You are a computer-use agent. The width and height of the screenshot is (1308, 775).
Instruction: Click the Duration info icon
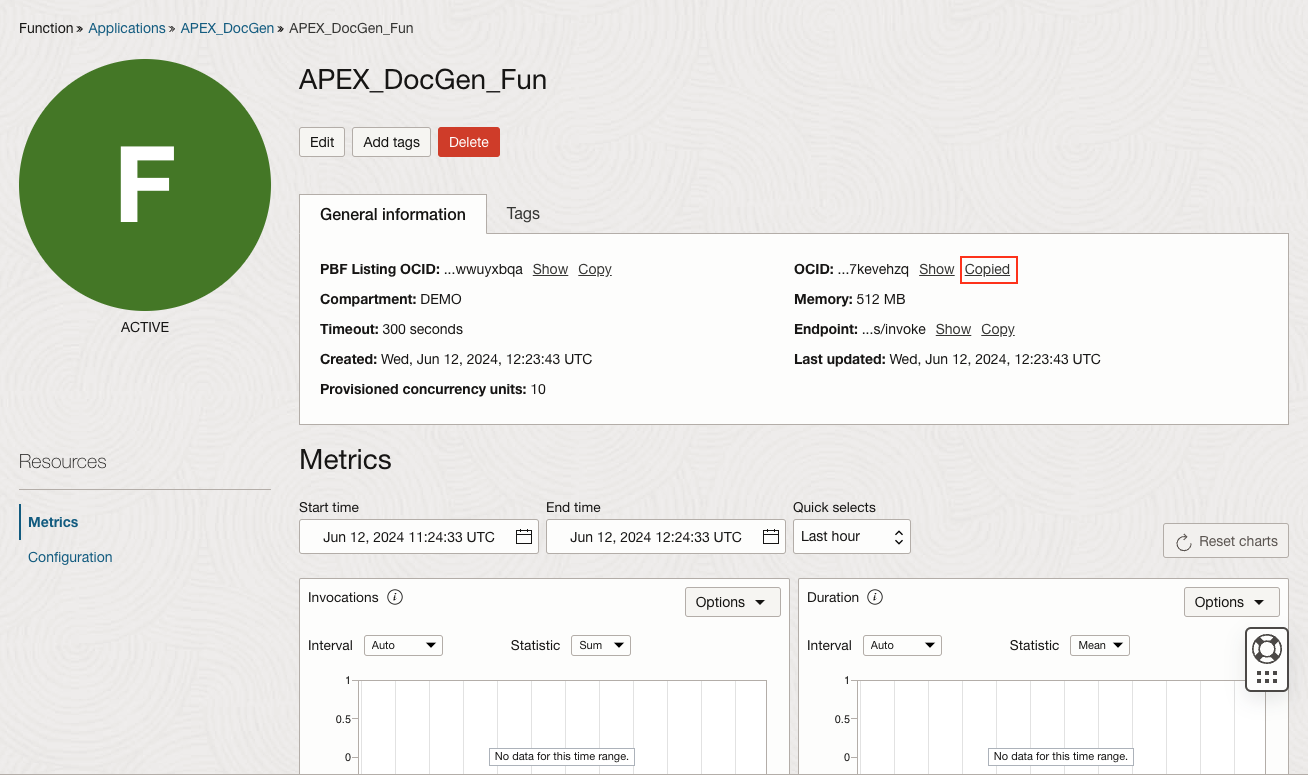pyautogui.click(x=875, y=597)
